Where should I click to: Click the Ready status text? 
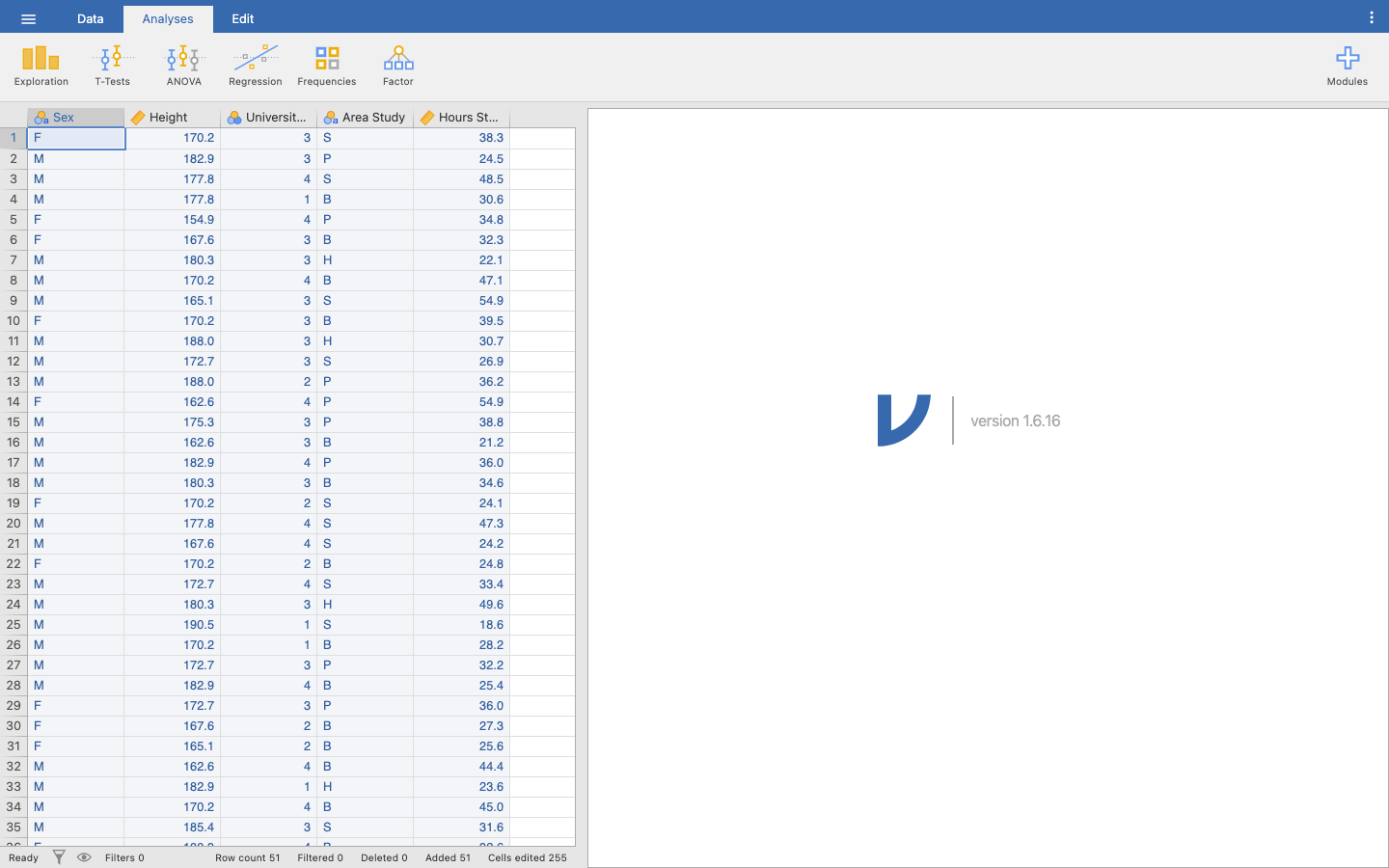[x=23, y=857]
